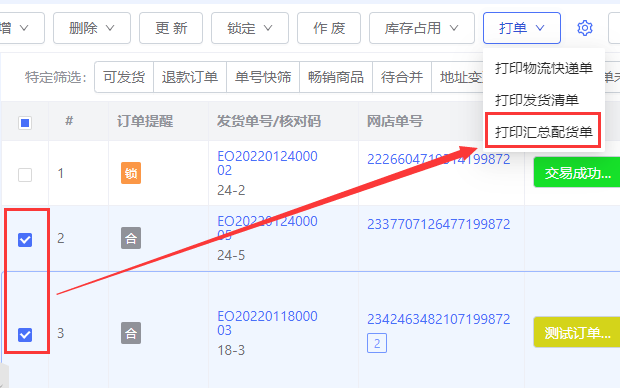Open shipping order EO2022012400005

pos(267,228)
